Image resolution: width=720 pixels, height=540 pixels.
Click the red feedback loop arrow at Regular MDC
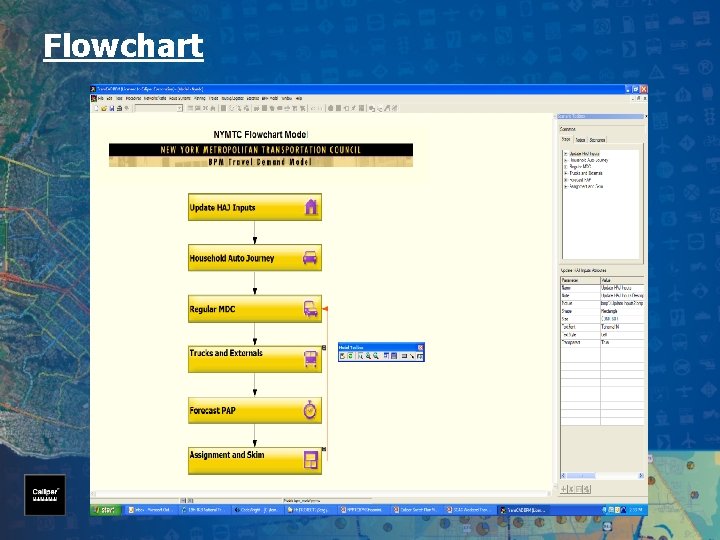click(325, 309)
